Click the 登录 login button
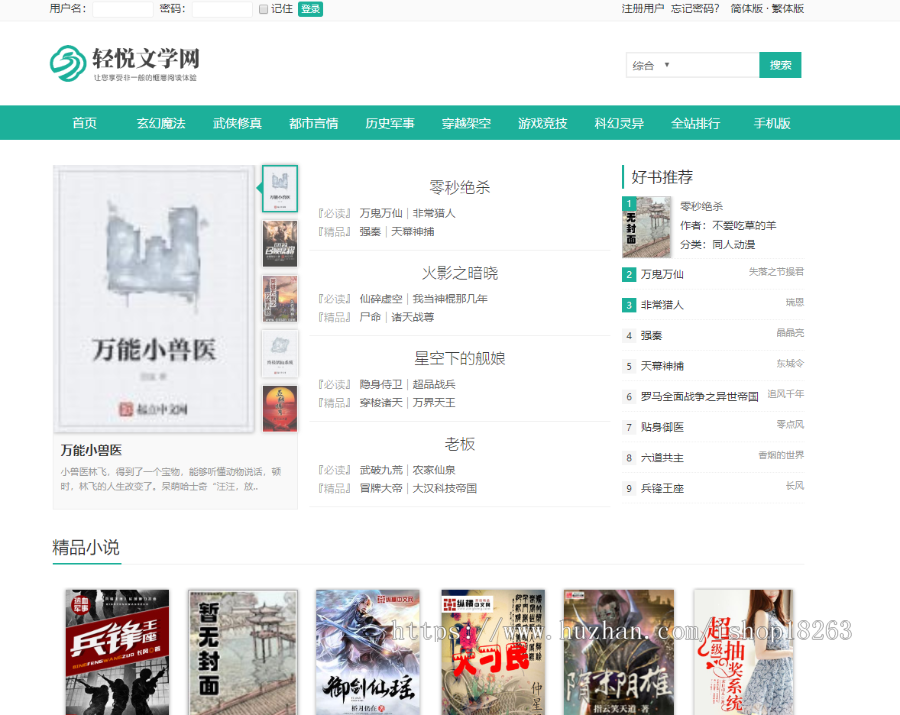Screen dimensions: 900x715 pos(310,9)
